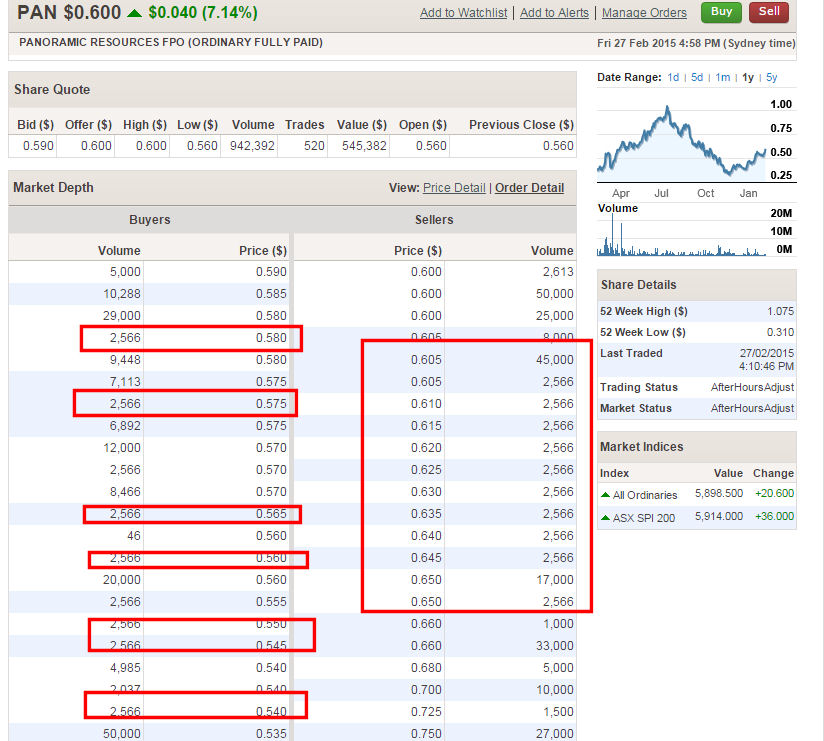Select the buyer volume 9,448

pyautogui.click(x=125, y=360)
